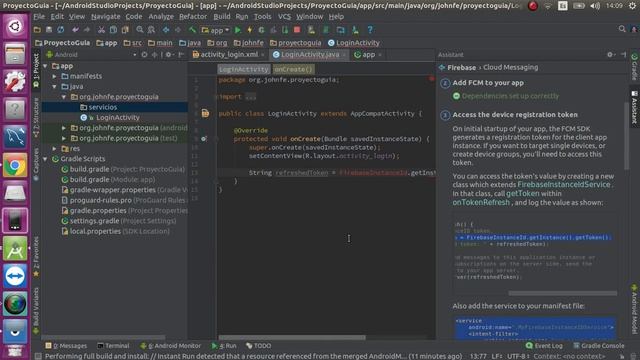Screen dimensions: 640x360
Task: Toggle Project tool window side tab
Action: [x=36, y=70]
